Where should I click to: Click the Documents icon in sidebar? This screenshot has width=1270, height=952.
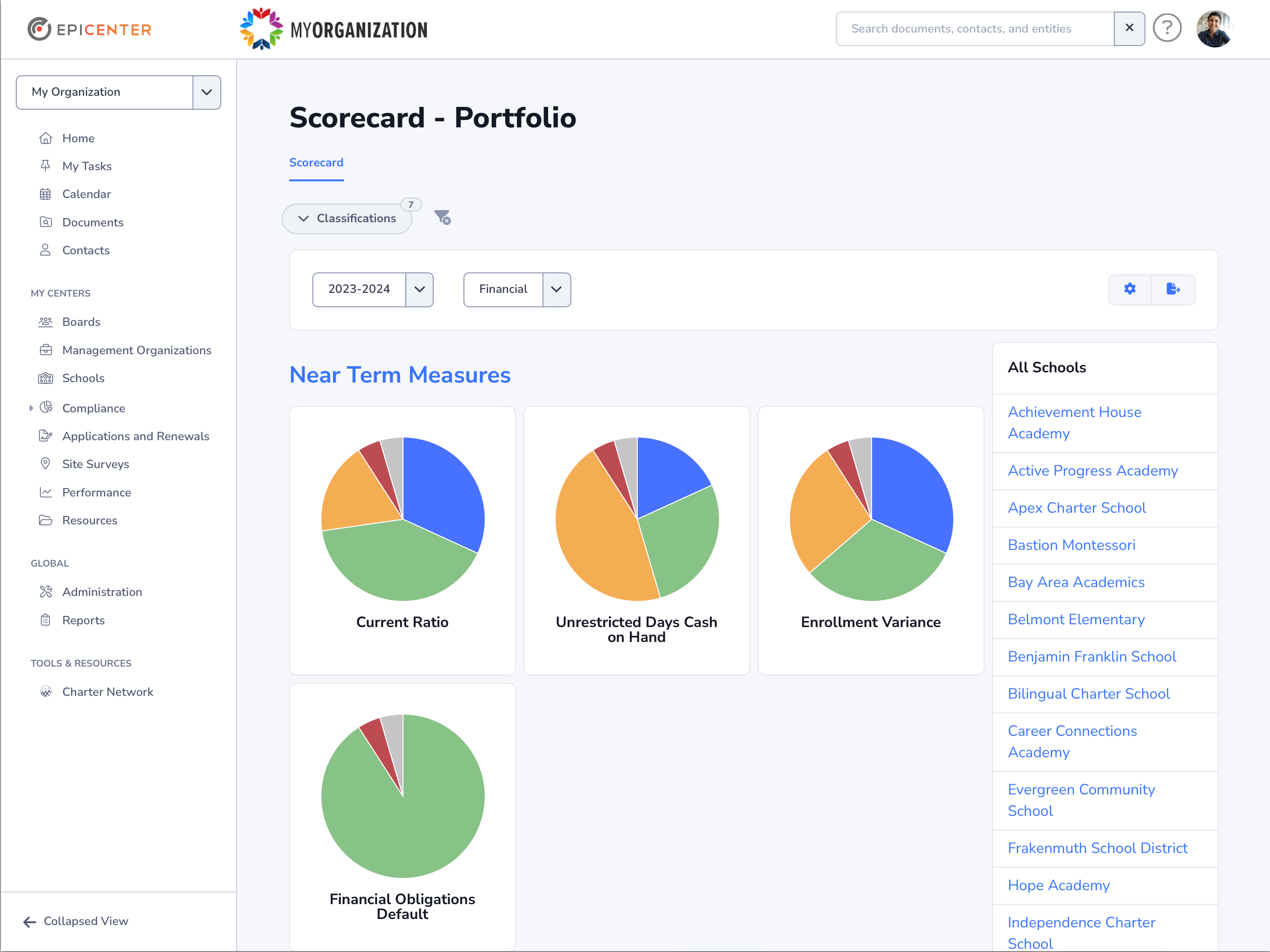coord(46,222)
